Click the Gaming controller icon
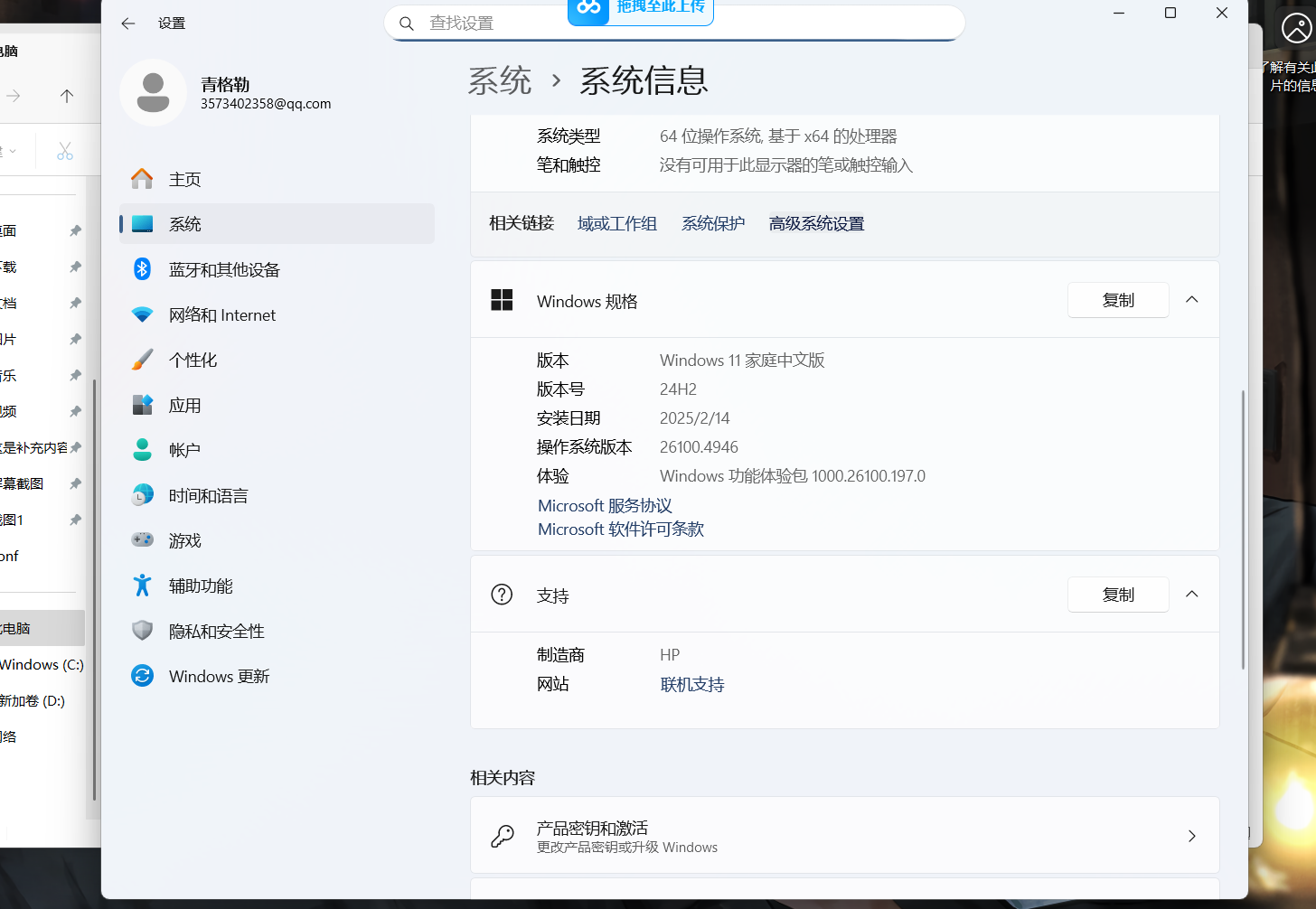 click(142, 540)
